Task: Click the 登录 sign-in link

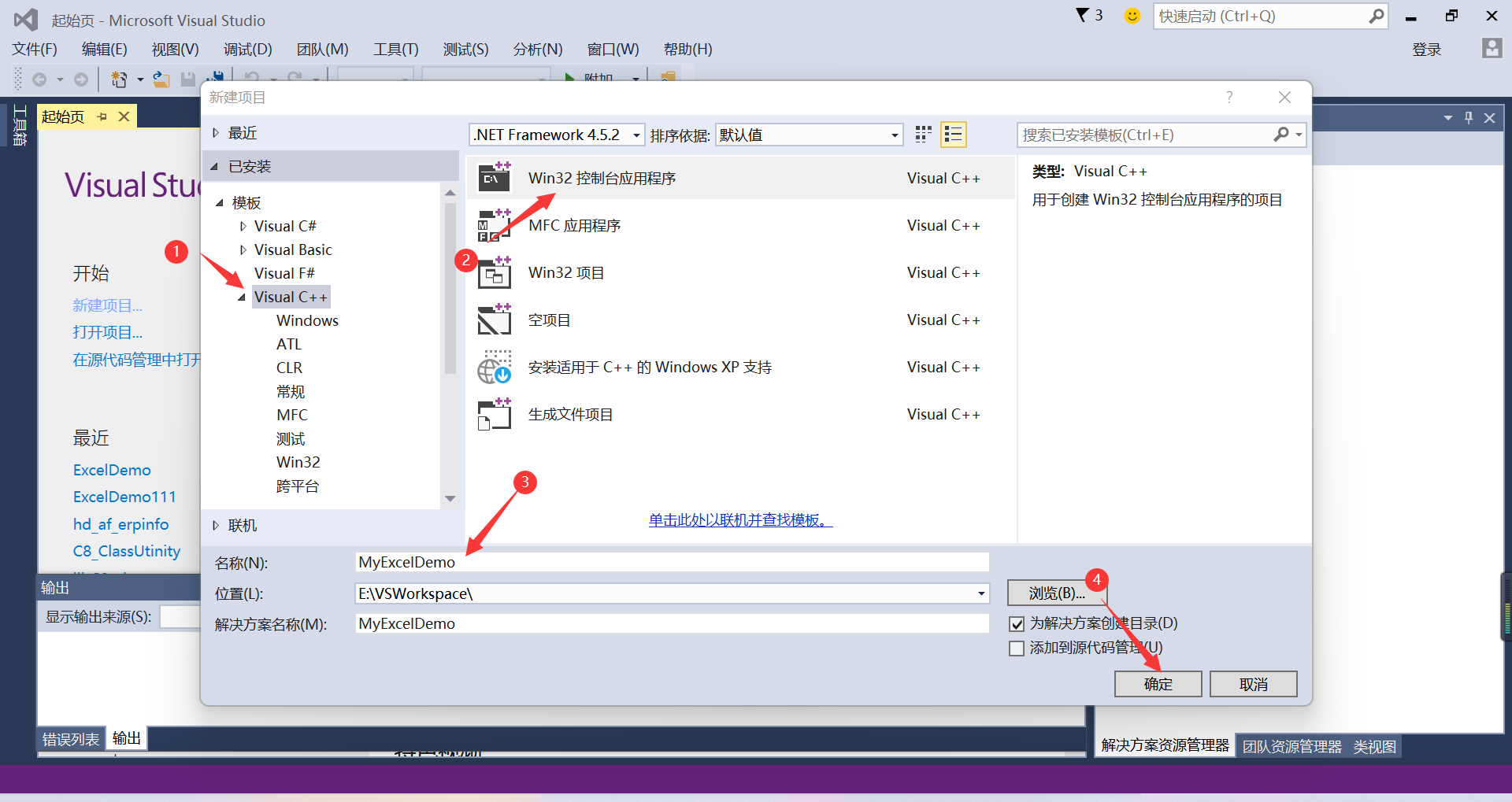Action: [x=1427, y=50]
